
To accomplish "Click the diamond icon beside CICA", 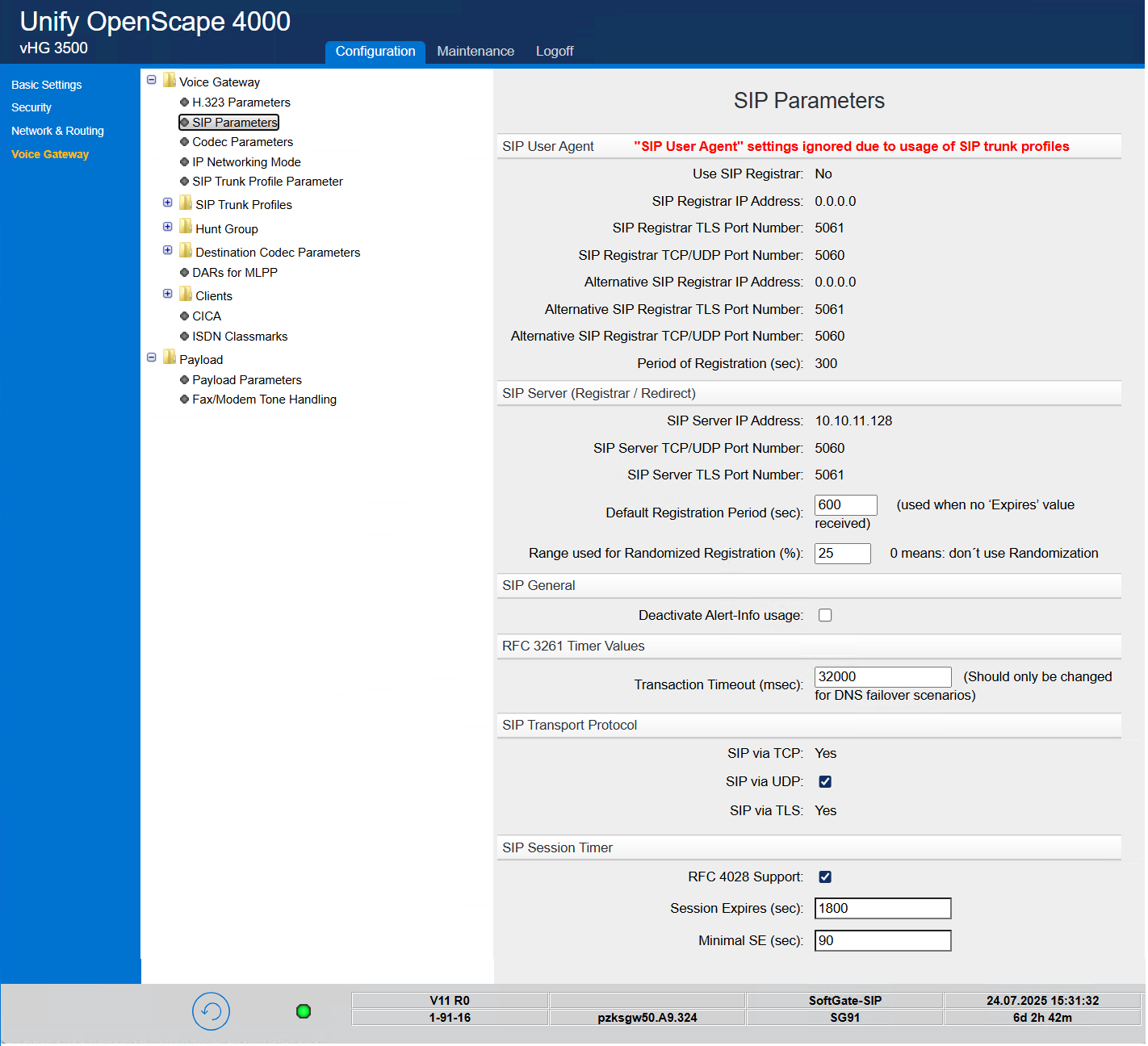I will (x=184, y=316).
